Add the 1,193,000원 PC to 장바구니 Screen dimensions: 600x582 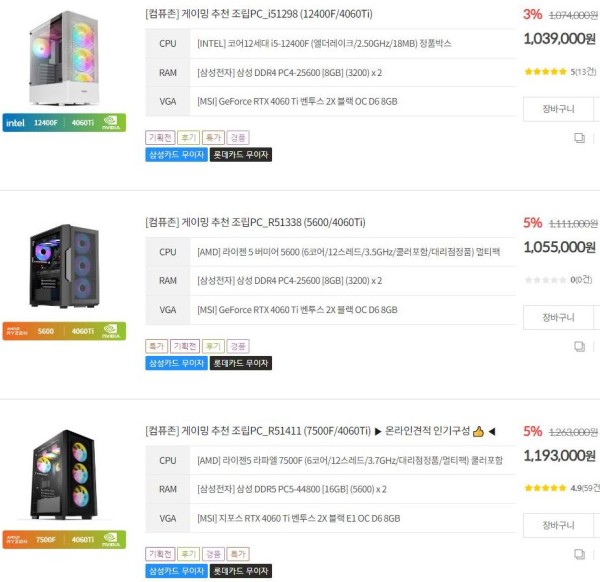tap(558, 525)
